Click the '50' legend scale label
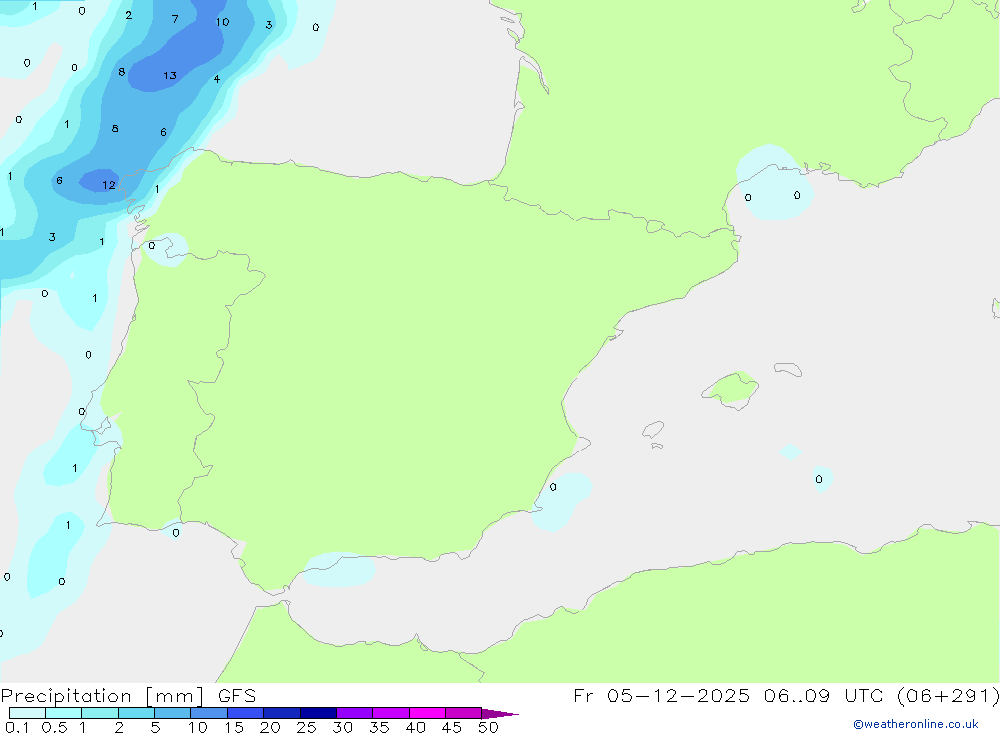Viewport: 1000px width, 733px height. [488, 727]
